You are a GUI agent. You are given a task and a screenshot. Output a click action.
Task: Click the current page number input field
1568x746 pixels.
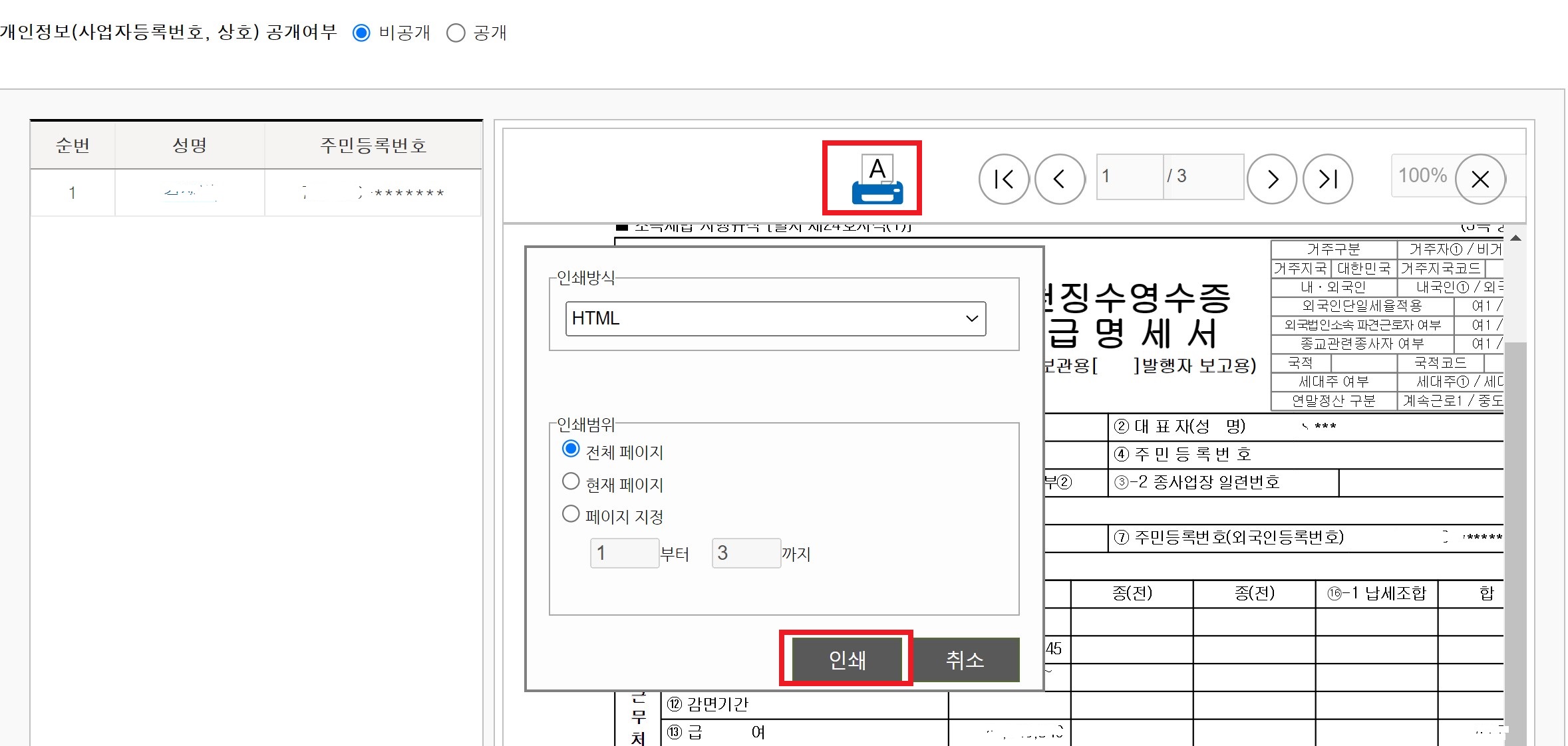pos(1131,177)
